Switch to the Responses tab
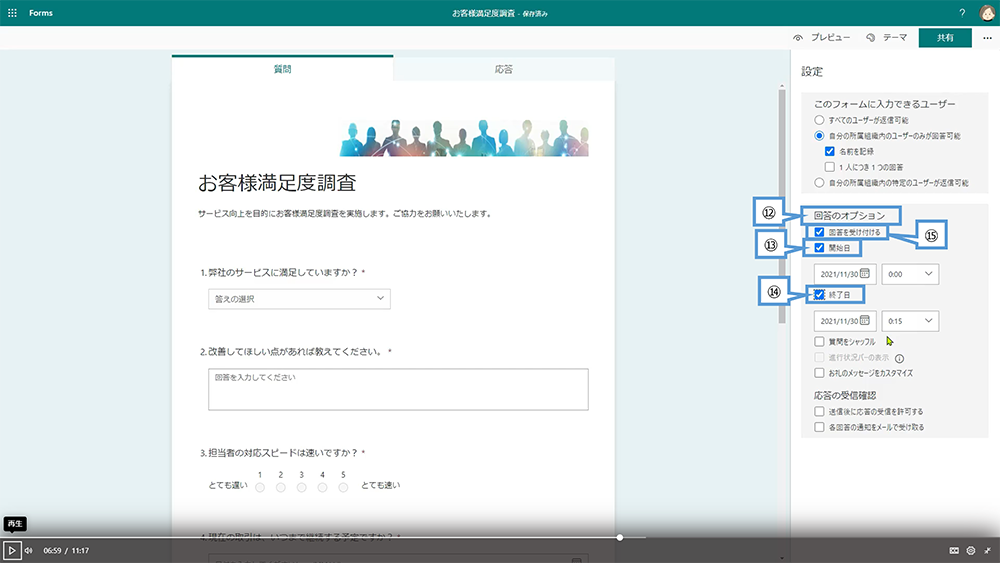This screenshot has height=563, width=1000. 504,69
